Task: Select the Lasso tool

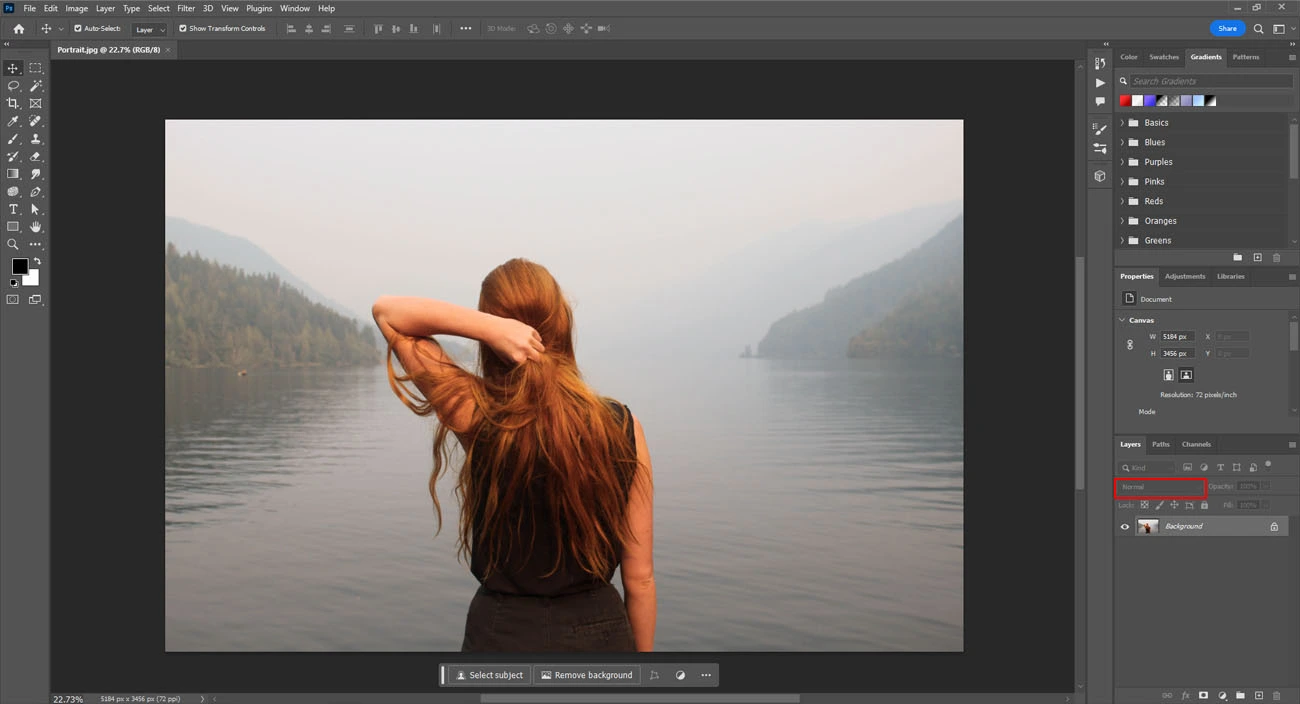Action: tap(13, 86)
